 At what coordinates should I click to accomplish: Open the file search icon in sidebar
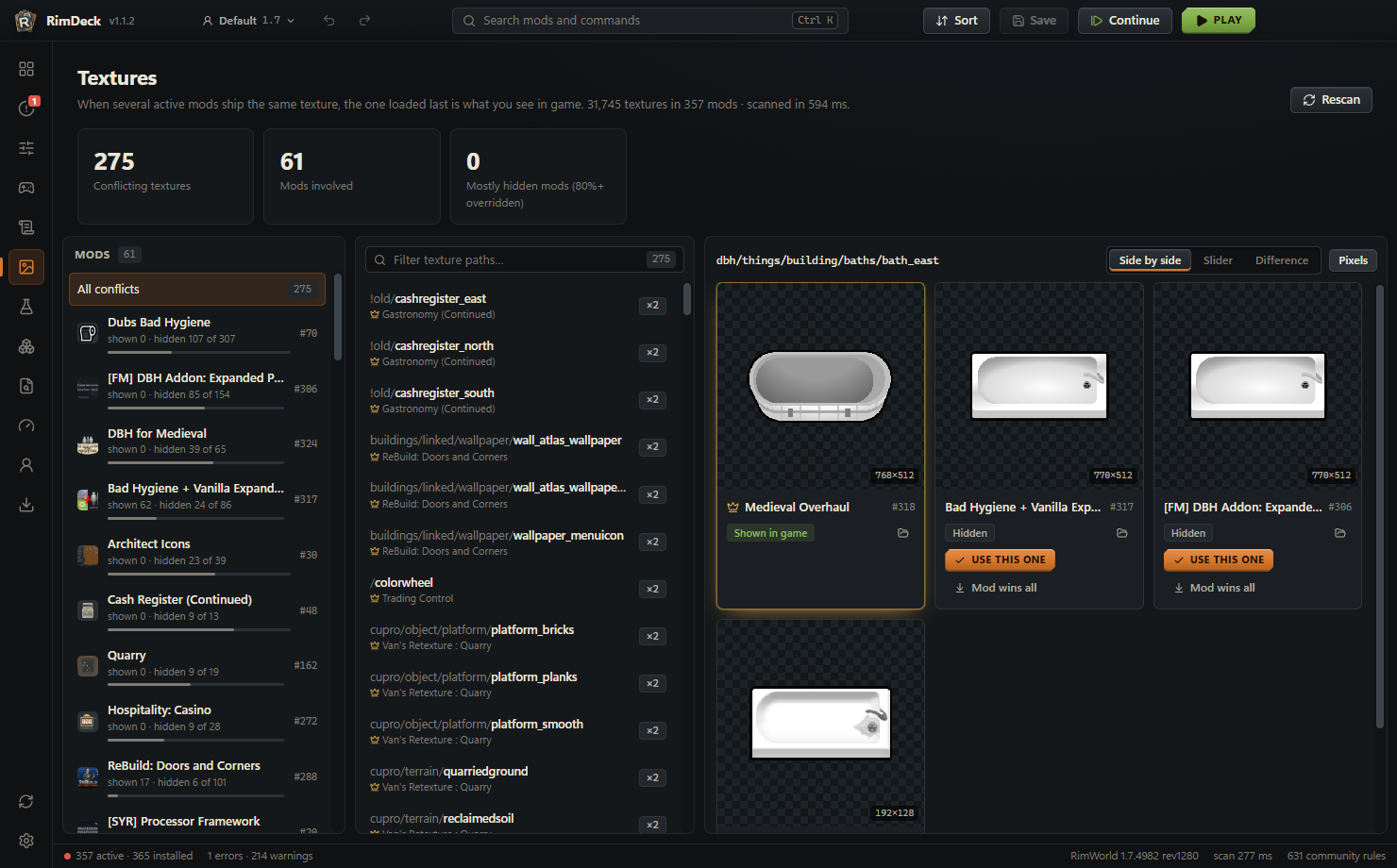26,386
